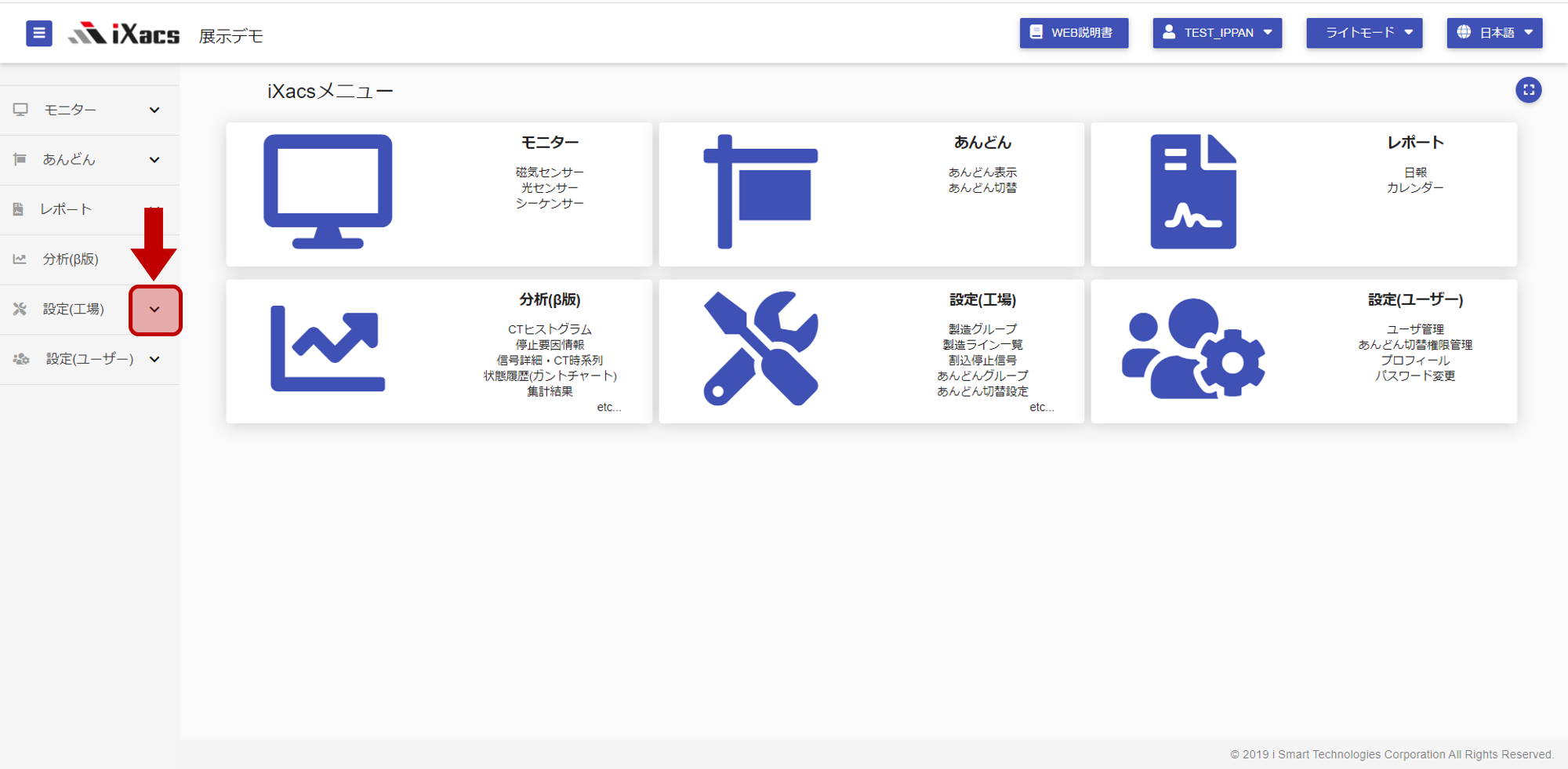This screenshot has height=769, width=1568.
Task: Click the flag icon beside あんどん in sidebar
Action: (20, 159)
